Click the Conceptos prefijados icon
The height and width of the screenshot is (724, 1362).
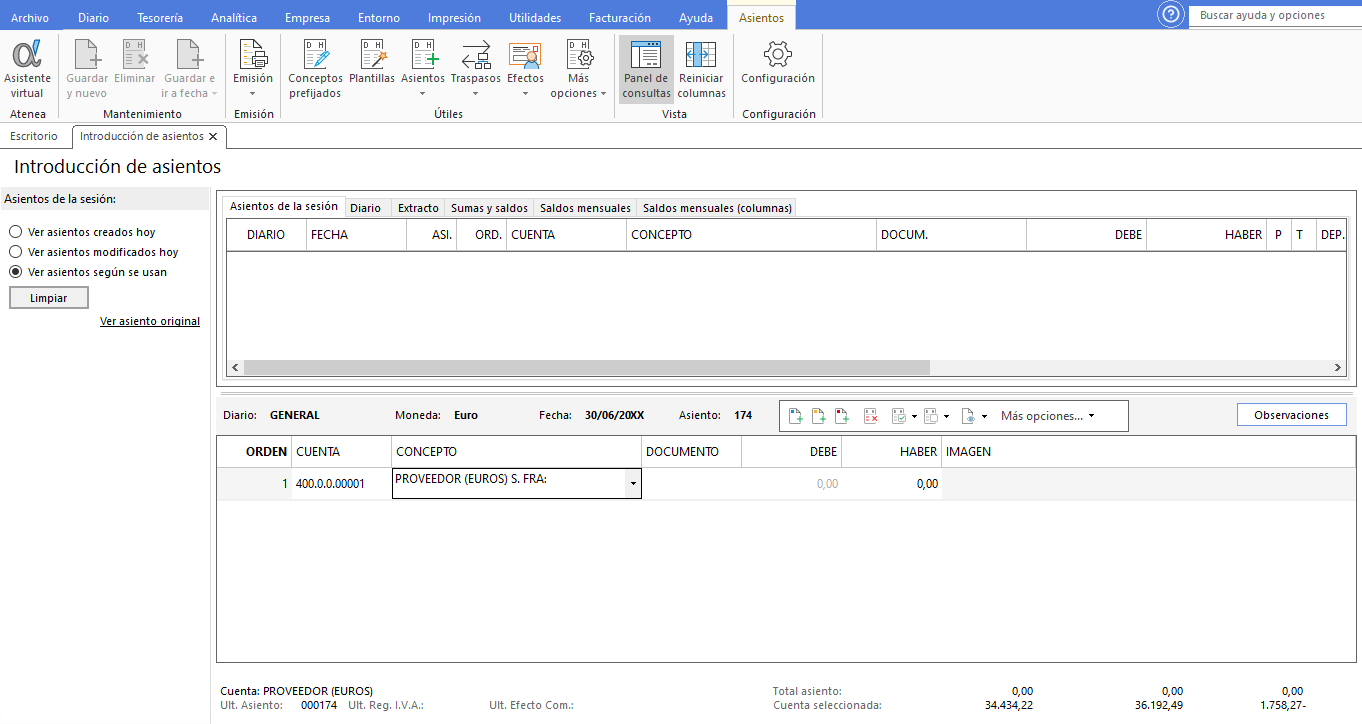click(315, 68)
